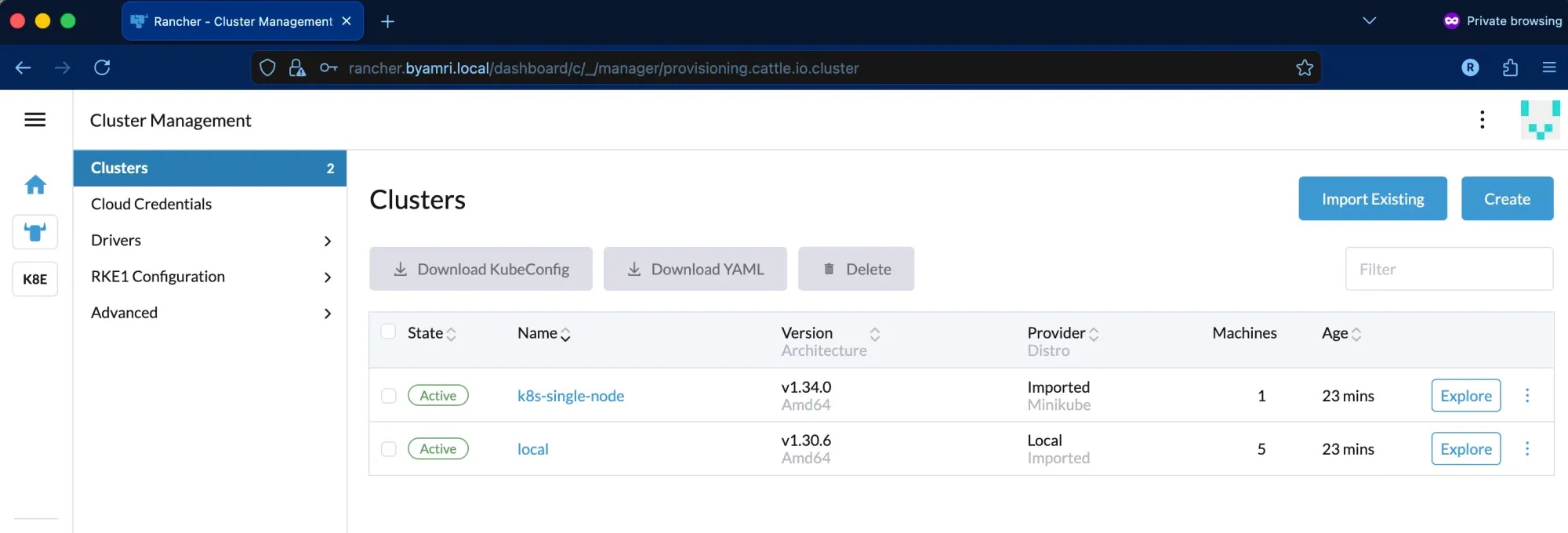Check the k8s-single-node row checkbox
Image resolution: width=1568 pixels, height=533 pixels.
click(389, 396)
